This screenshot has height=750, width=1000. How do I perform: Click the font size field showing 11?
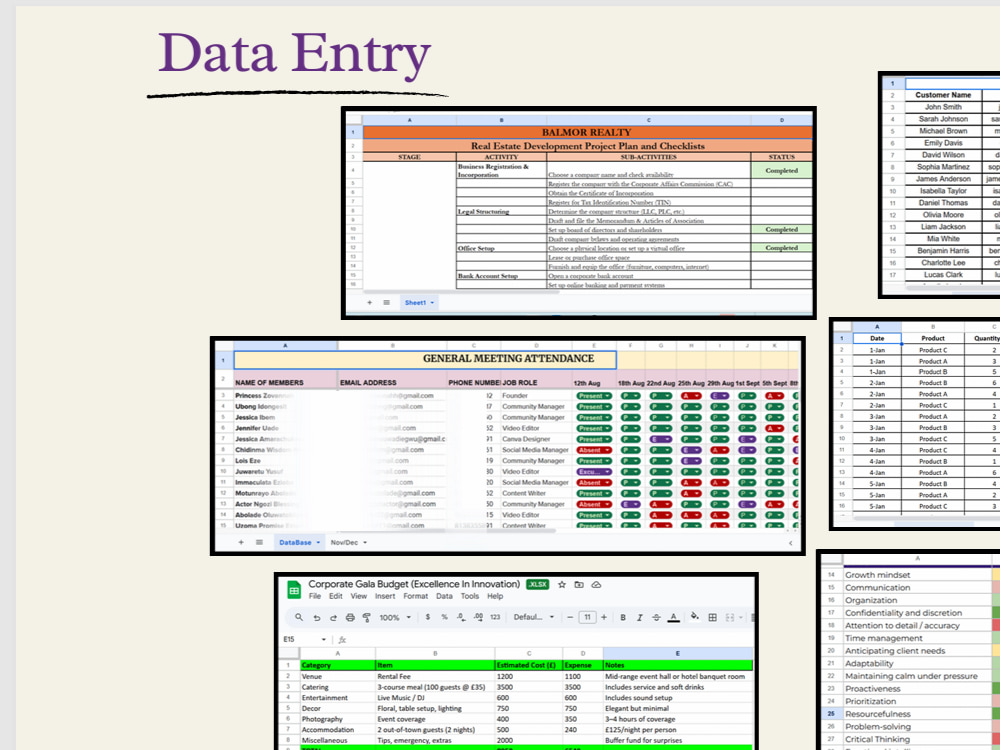[x=587, y=617]
